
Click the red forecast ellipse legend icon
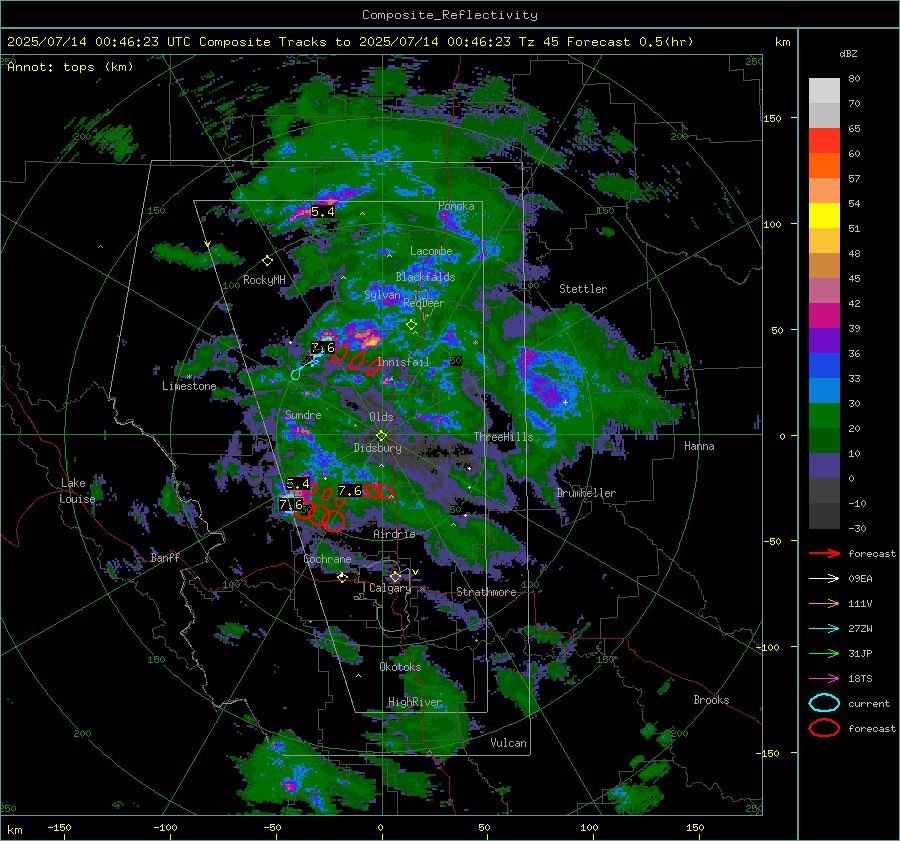(x=824, y=728)
